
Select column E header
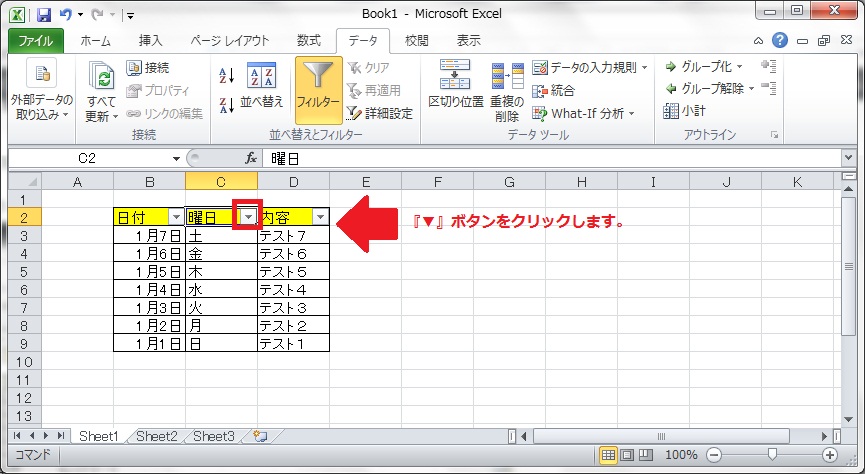(366, 182)
